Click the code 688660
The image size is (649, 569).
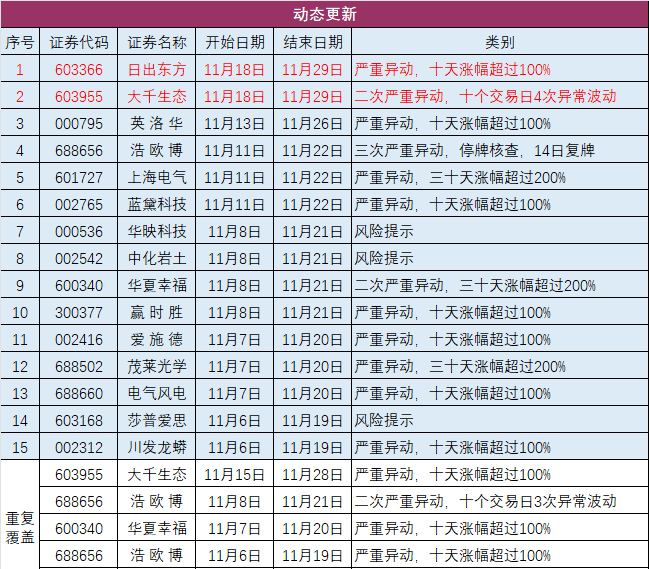(79, 394)
